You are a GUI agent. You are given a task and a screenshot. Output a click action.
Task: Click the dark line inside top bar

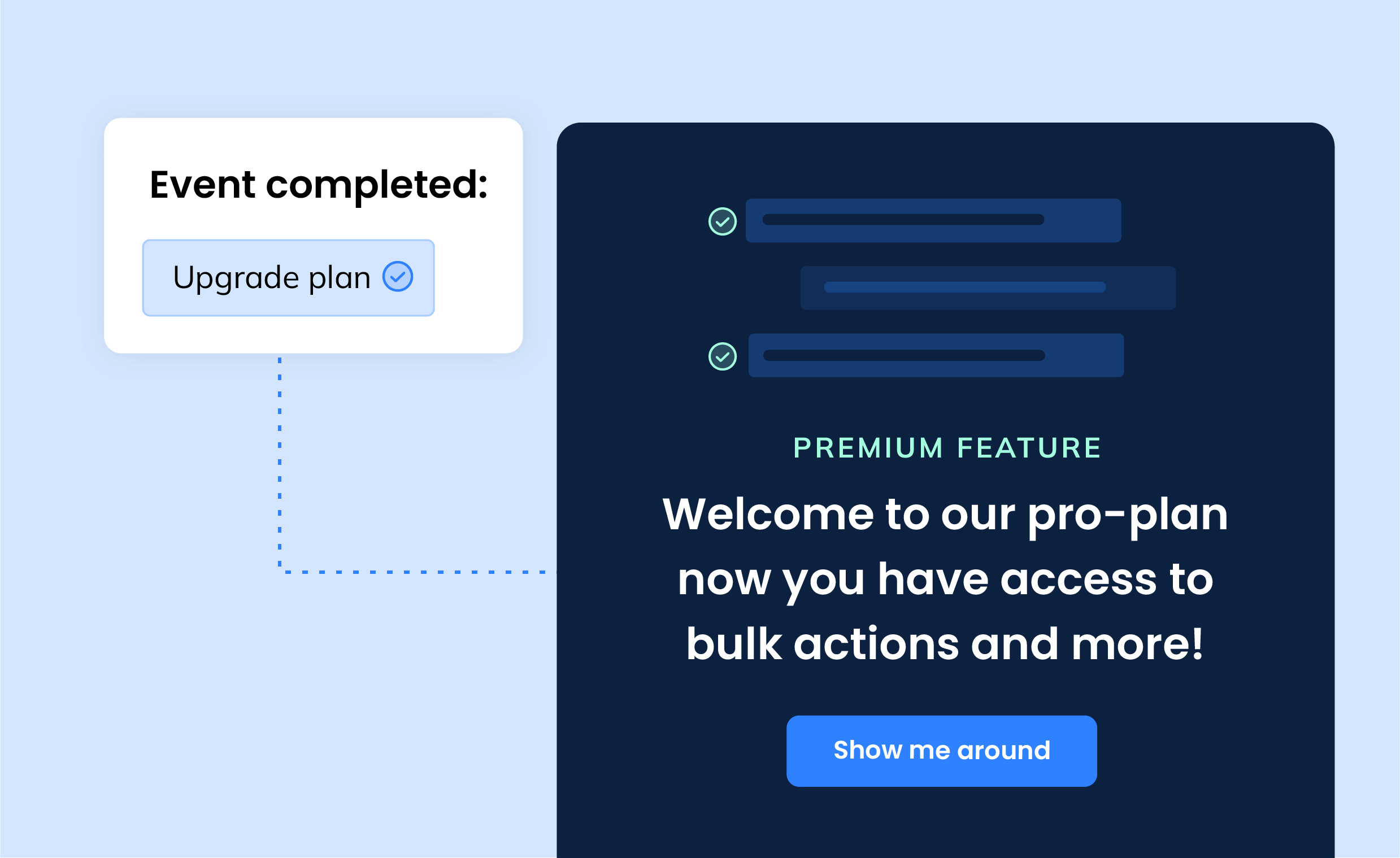tap(903, 219)
